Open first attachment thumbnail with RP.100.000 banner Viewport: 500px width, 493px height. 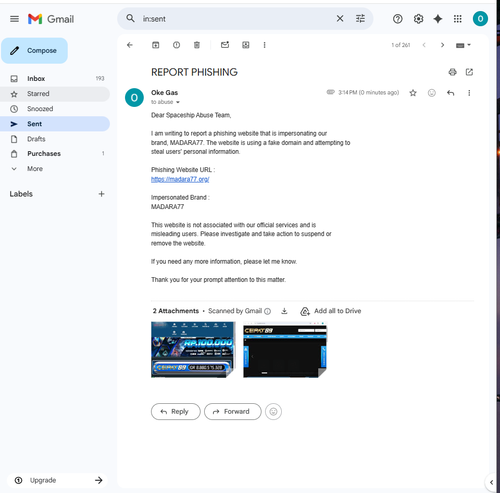(193, 349)
